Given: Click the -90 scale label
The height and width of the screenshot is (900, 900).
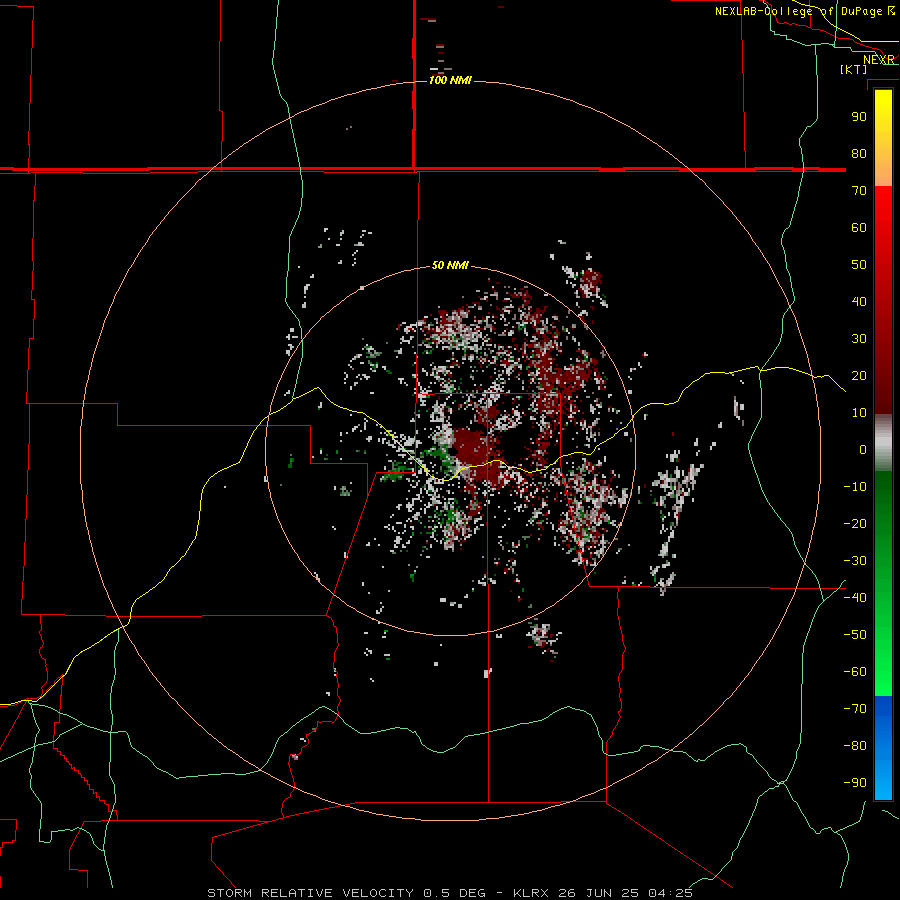Looking at the screenshot, I should coord(855,782).
